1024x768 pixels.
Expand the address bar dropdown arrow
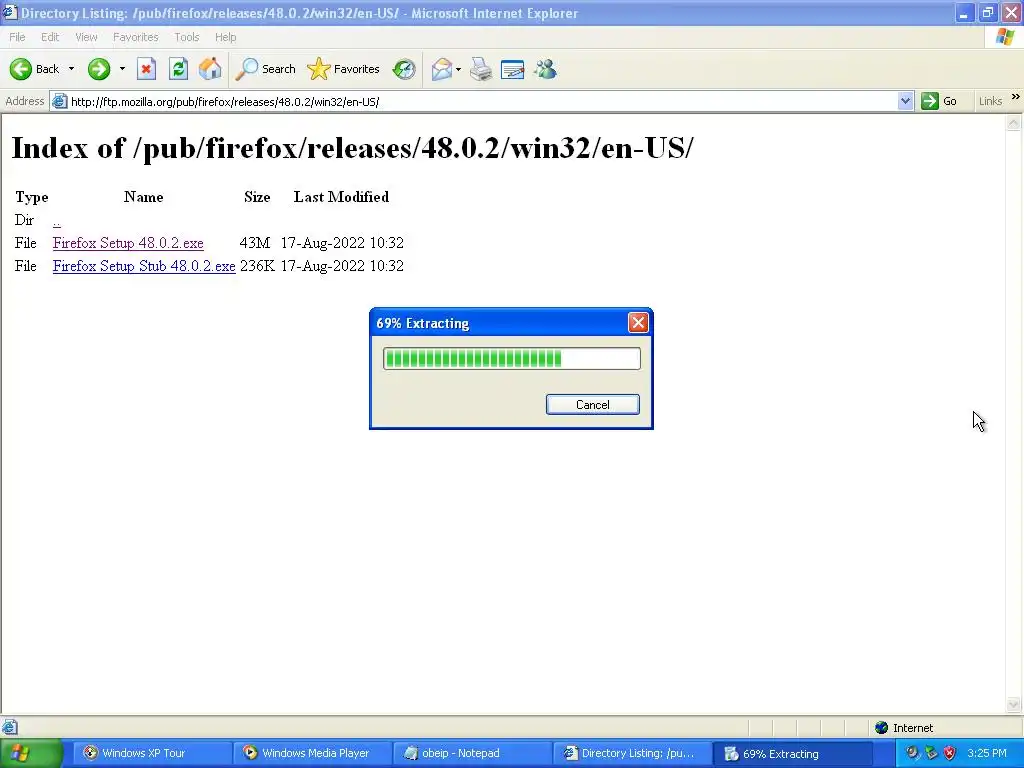905,101
